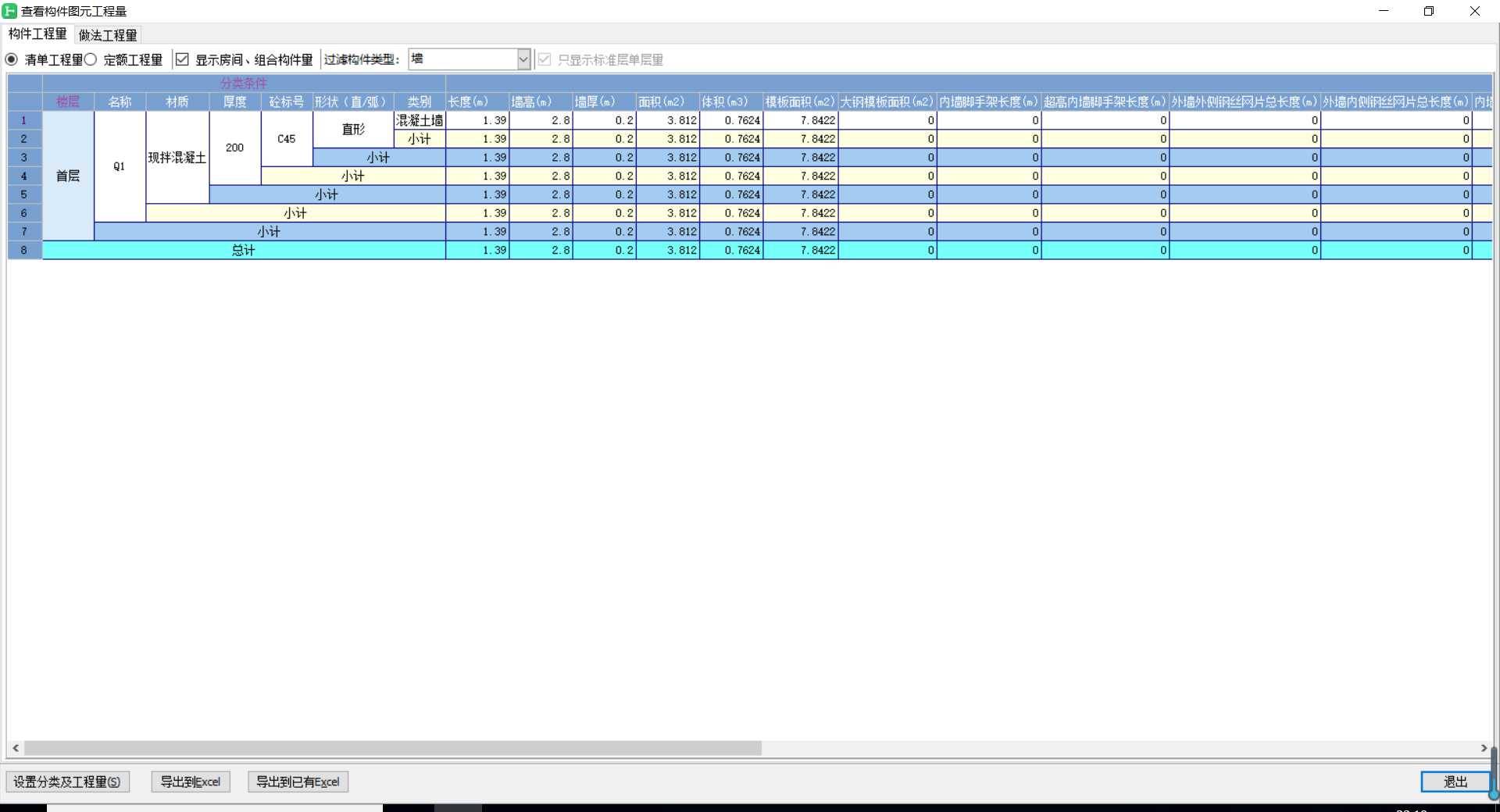Screen dimensions: 1500x812
Task: Select the 总计 total row label
Action: (x=244, y=250)
